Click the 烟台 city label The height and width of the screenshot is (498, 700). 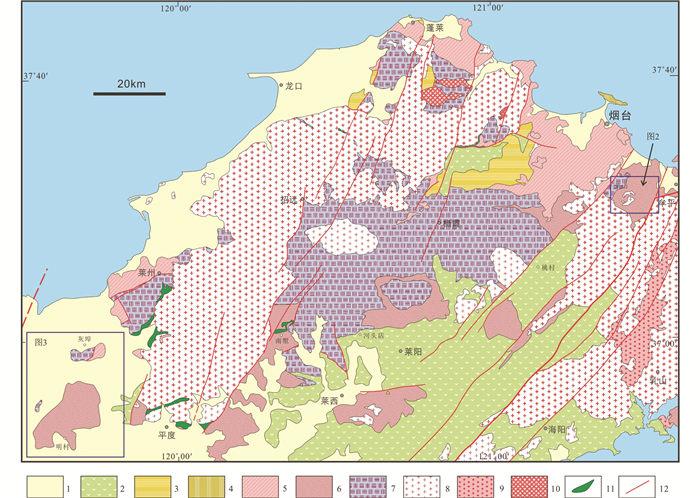(x=621, y=118)
